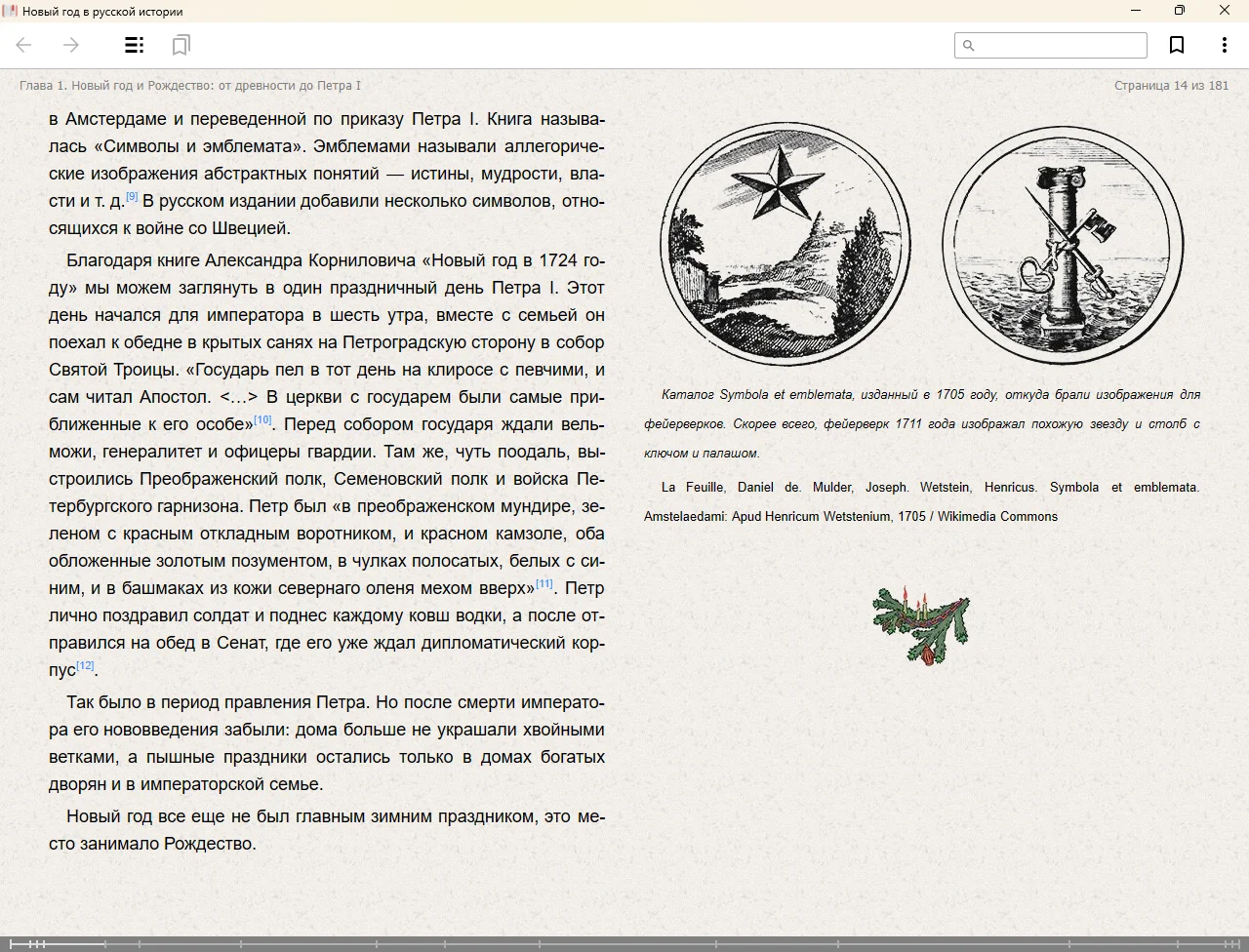Open the three-dot more options menu
1249x952 pixels.
(x=1224, y=45)
